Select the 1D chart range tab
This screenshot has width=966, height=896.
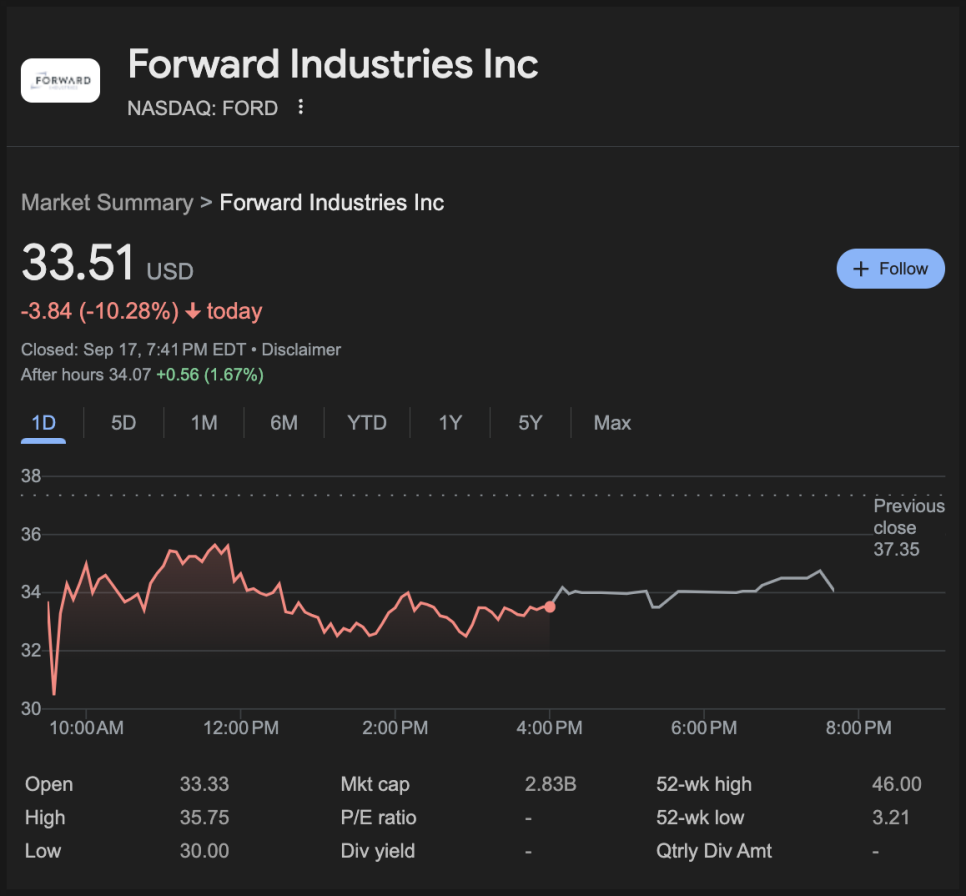click(x=43, y=423)
